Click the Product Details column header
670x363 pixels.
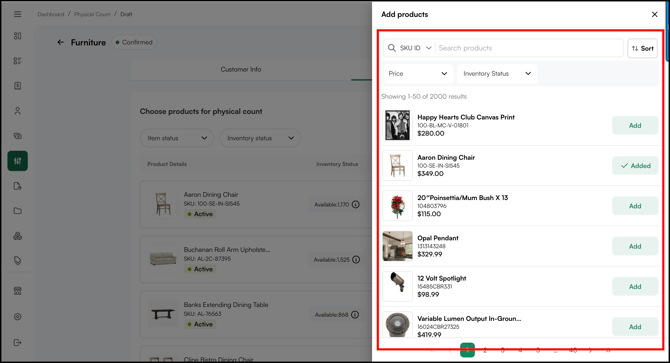(x=167, y=164)
